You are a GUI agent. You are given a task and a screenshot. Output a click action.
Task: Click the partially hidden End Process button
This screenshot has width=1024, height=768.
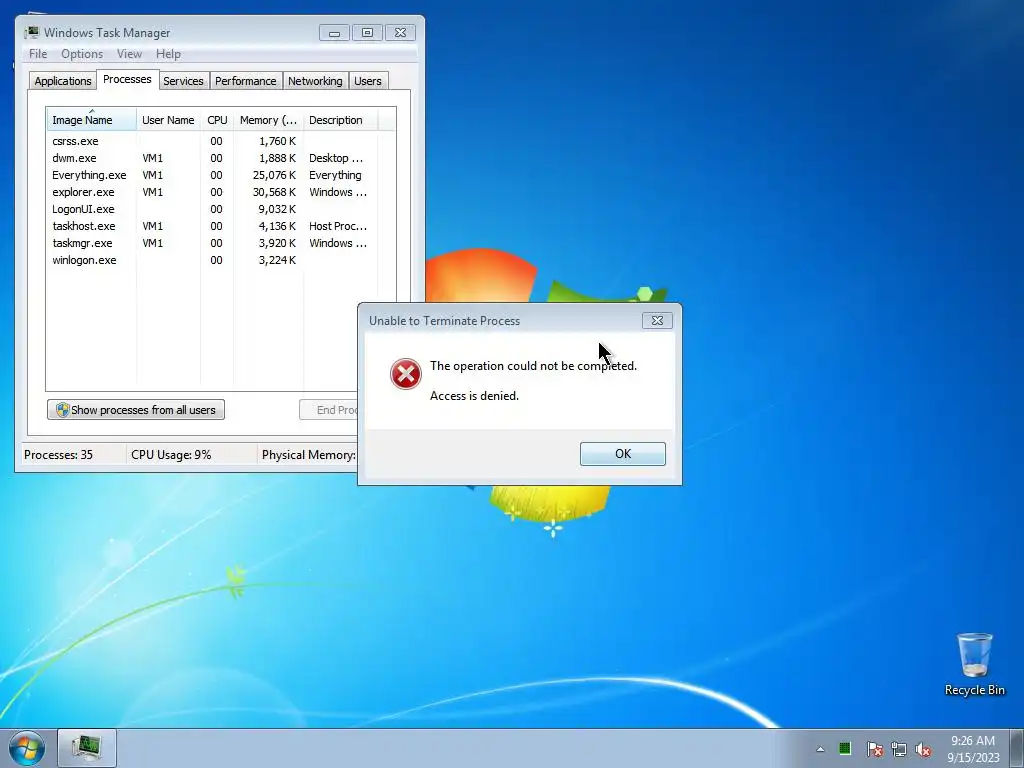coord(328,409)
